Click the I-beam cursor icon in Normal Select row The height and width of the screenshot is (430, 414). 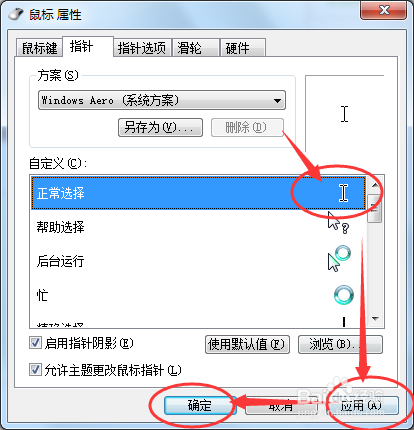pyautogui.click(x=343, y=193)
